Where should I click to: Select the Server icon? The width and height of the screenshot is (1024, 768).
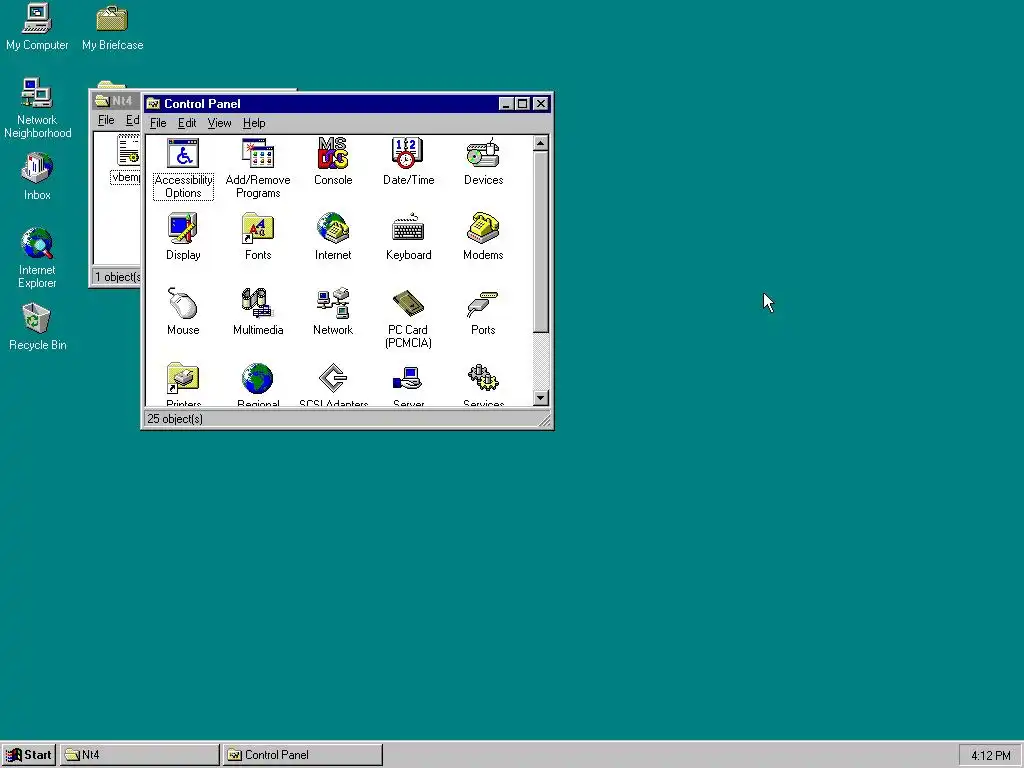pyautogui.click(x=408, y=385)
